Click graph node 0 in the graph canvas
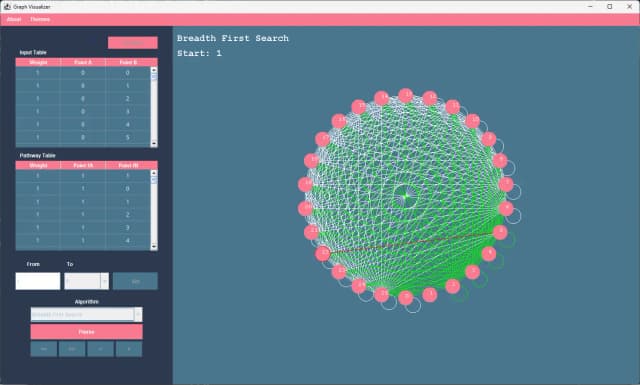This screenshot has height=385, width=640. [x=406, y=298]
